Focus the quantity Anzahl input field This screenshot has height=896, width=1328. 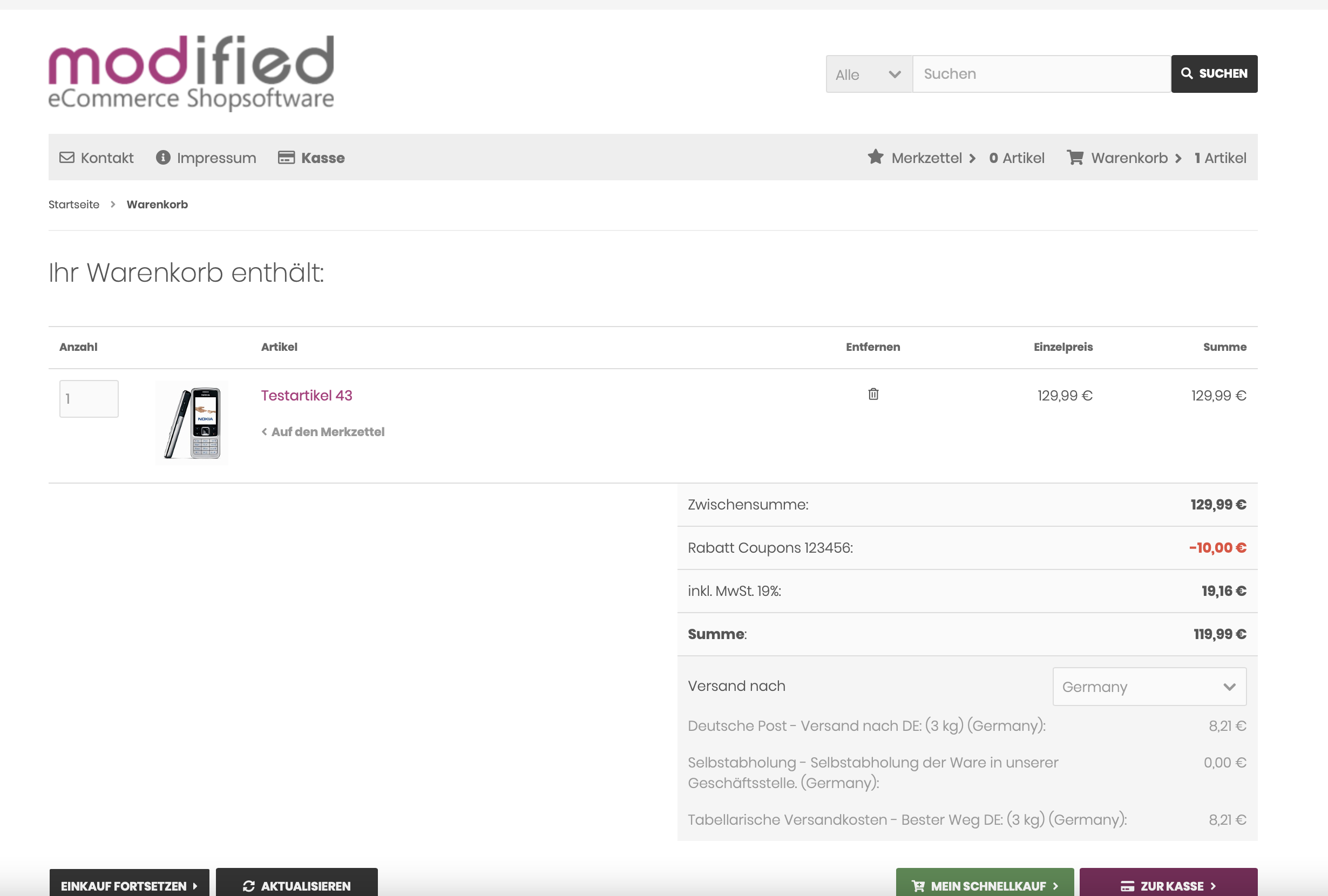coord(89,399)
